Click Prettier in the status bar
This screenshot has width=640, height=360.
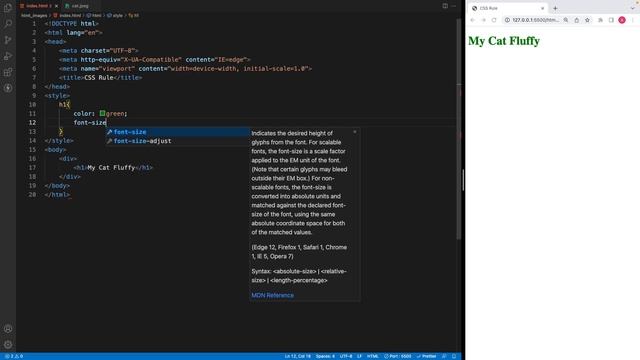(x=427, y=356)
